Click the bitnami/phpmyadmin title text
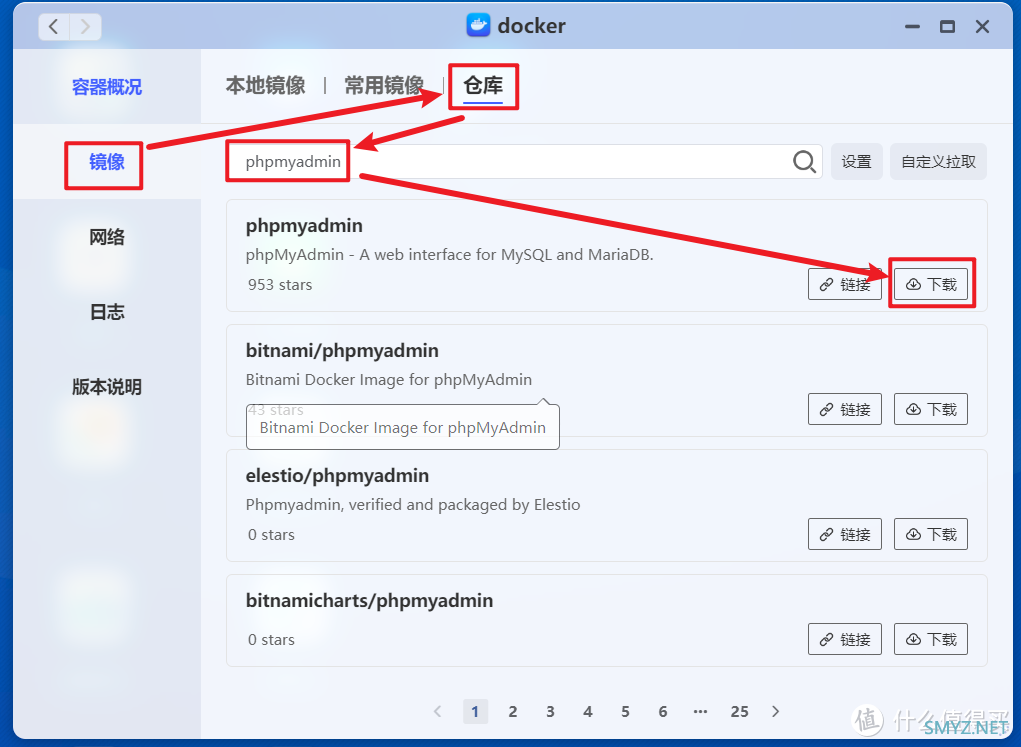 pos(342,350)
